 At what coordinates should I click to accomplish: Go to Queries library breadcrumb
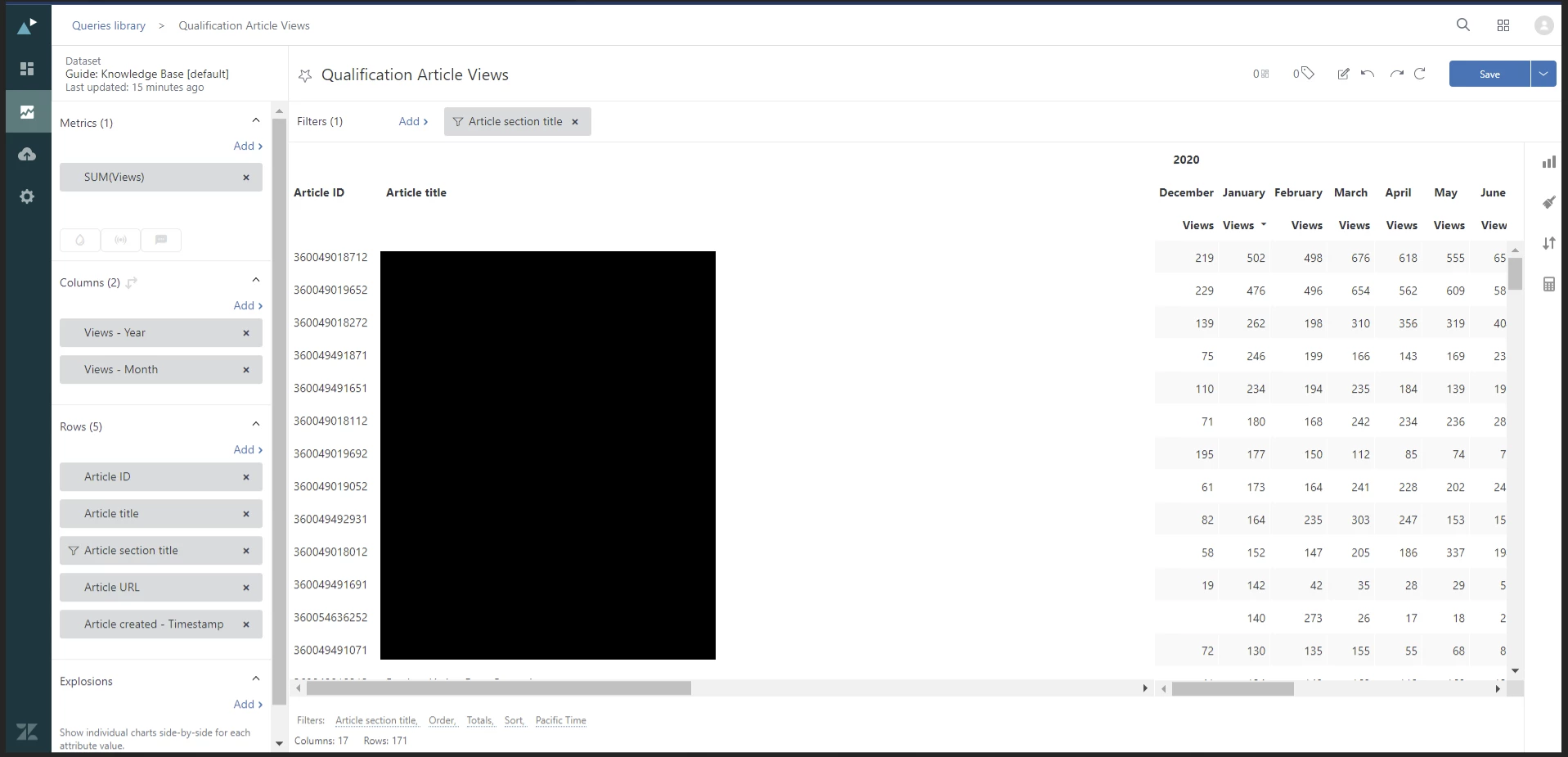click(109, 25)
